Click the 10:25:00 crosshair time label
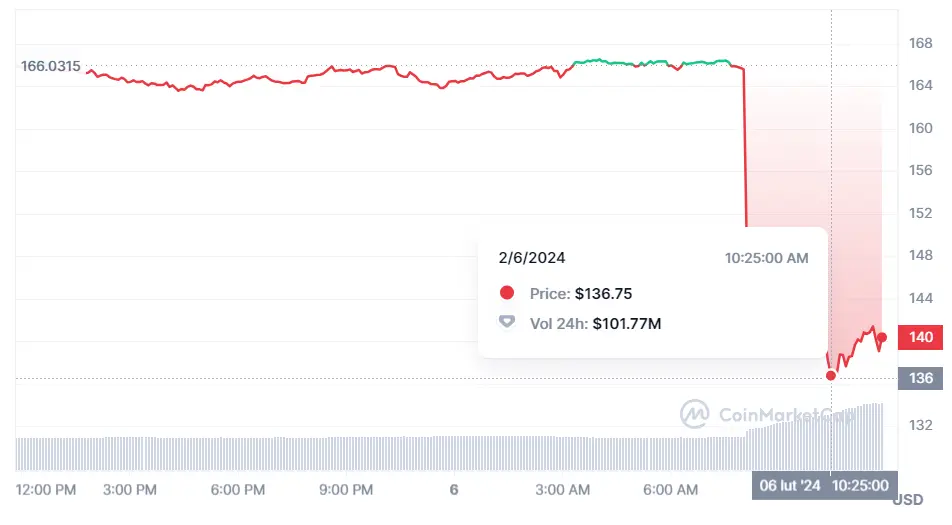This screenshot has height=525, width=952. 861,486
